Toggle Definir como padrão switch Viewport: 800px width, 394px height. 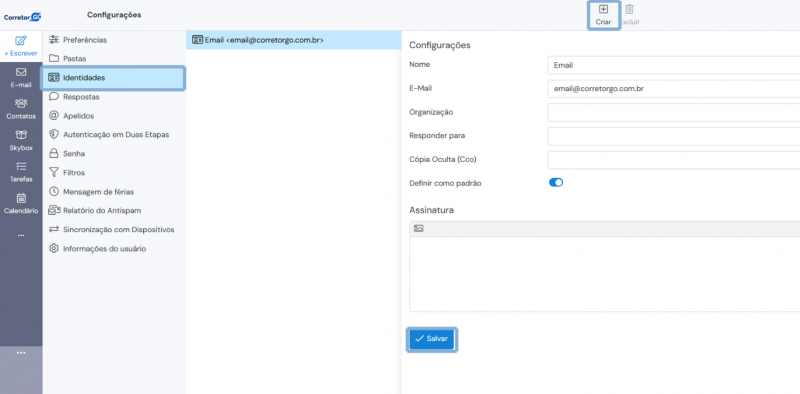pyautogui.click(x=556, y=183)
